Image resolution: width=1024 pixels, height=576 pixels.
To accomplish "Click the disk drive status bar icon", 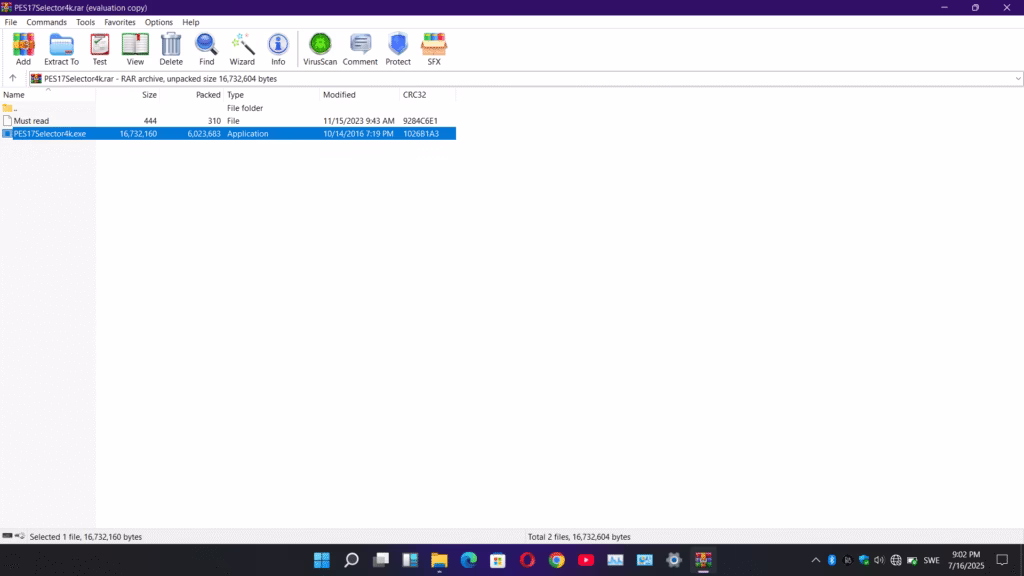I will [7, 536].
